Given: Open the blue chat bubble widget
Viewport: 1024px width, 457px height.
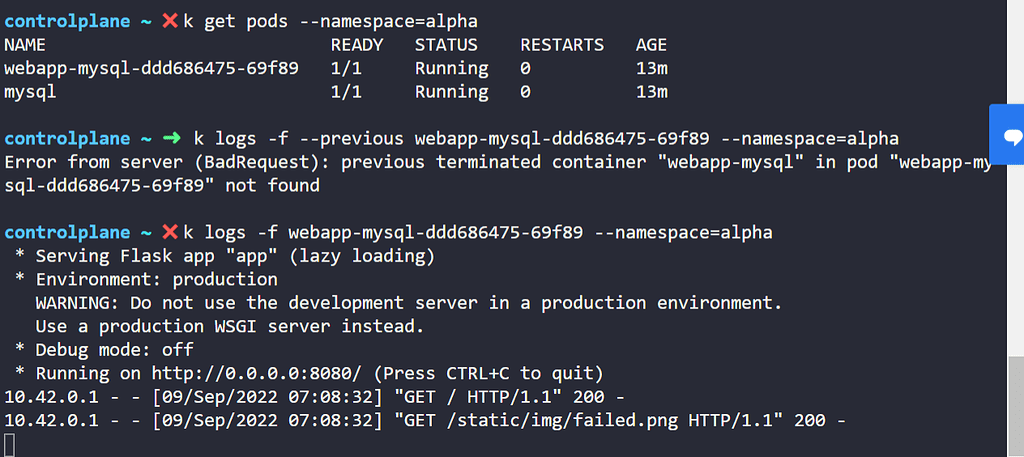Looking at the screenshot, I should point(1011,137).
